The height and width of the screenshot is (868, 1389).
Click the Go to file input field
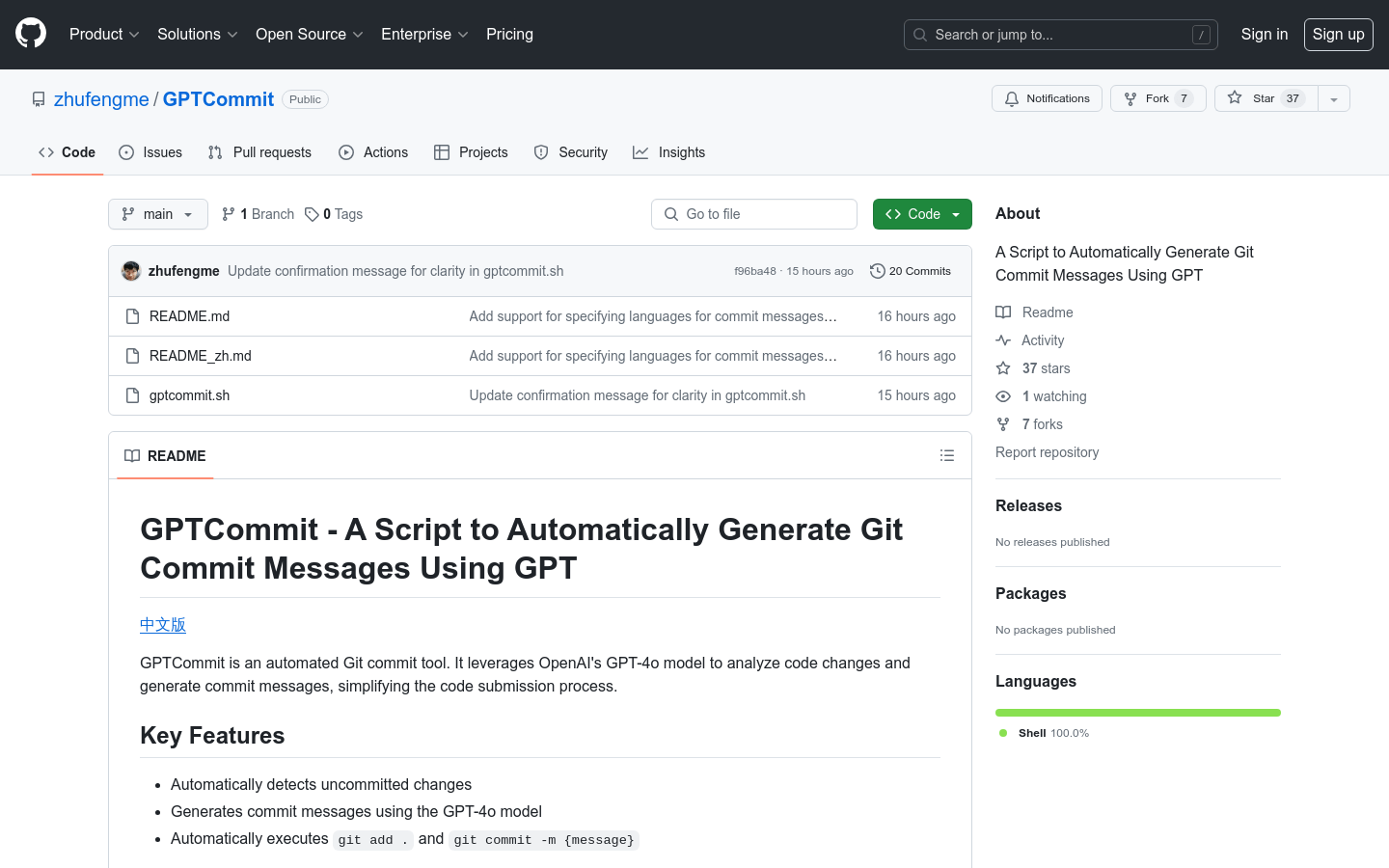click(754, 214)
